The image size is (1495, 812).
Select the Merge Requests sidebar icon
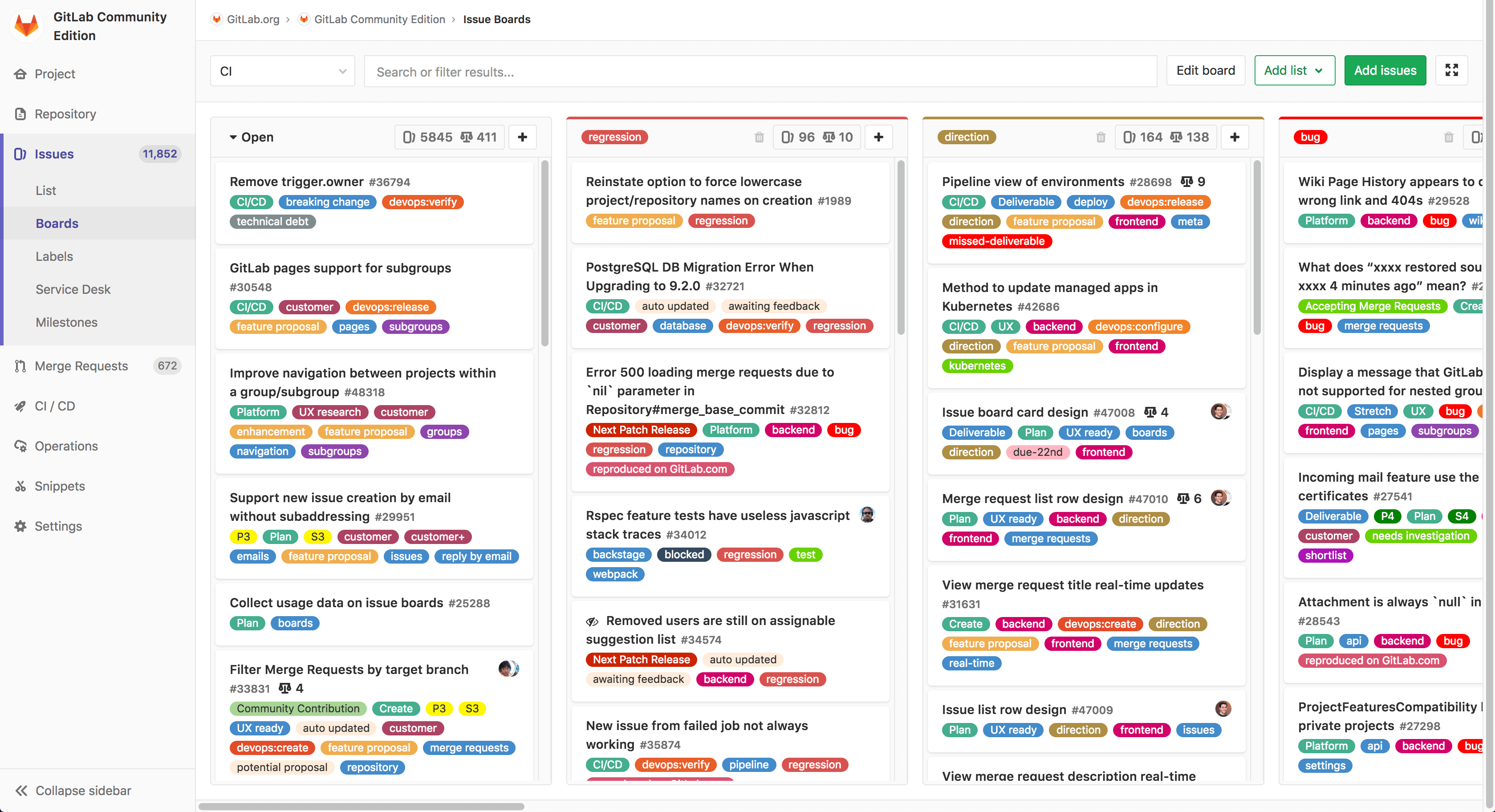point(20,365)
